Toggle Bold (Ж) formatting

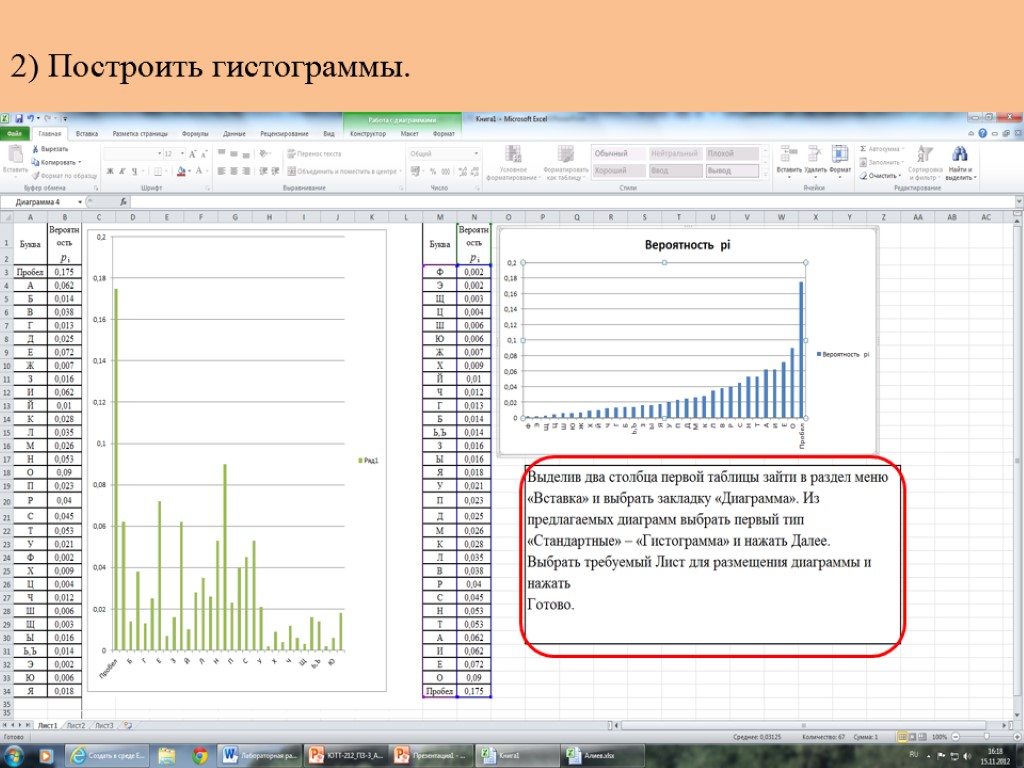pos(110,171)
